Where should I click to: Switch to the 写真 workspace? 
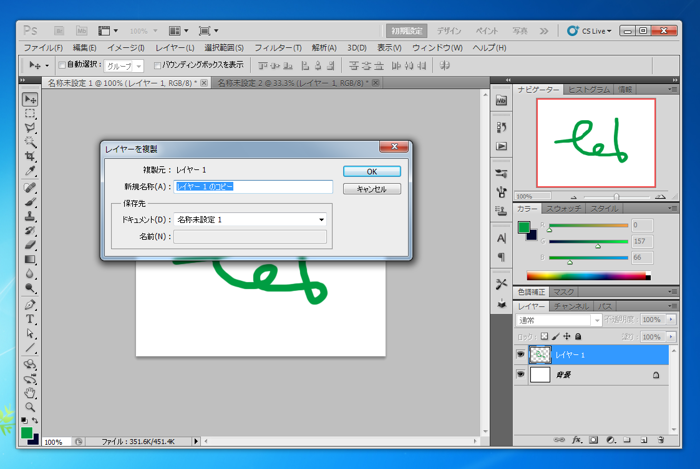coord(520,31)
